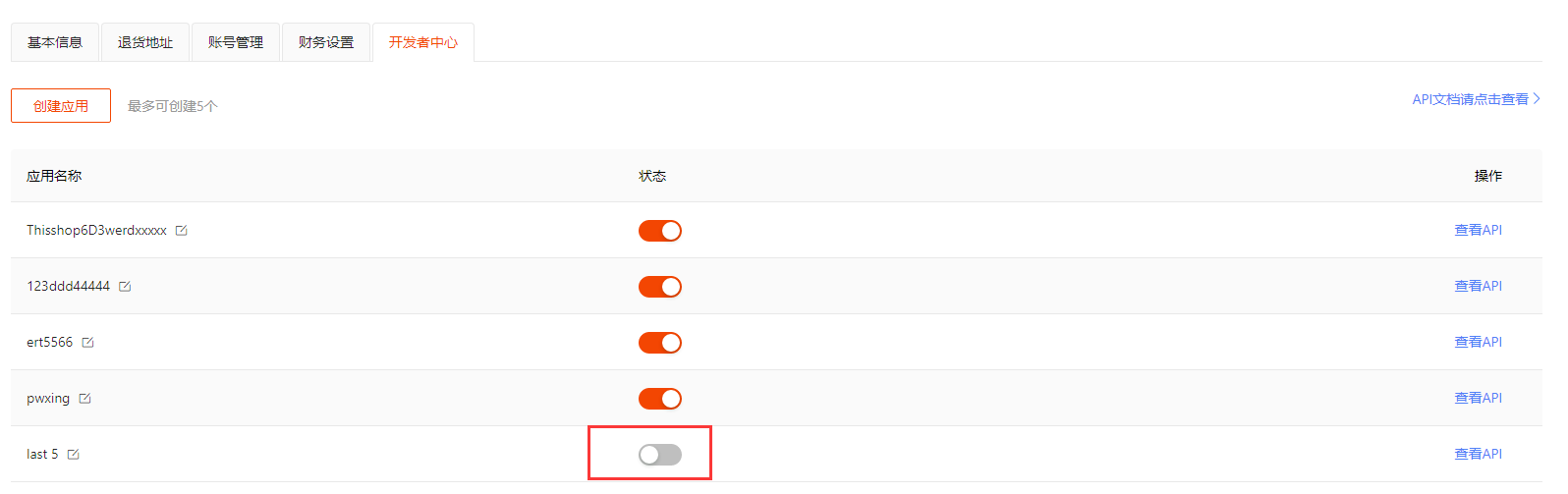Enable the last 5 status toggle
This screenshot has width=1568, height=494.
point(660,455)
